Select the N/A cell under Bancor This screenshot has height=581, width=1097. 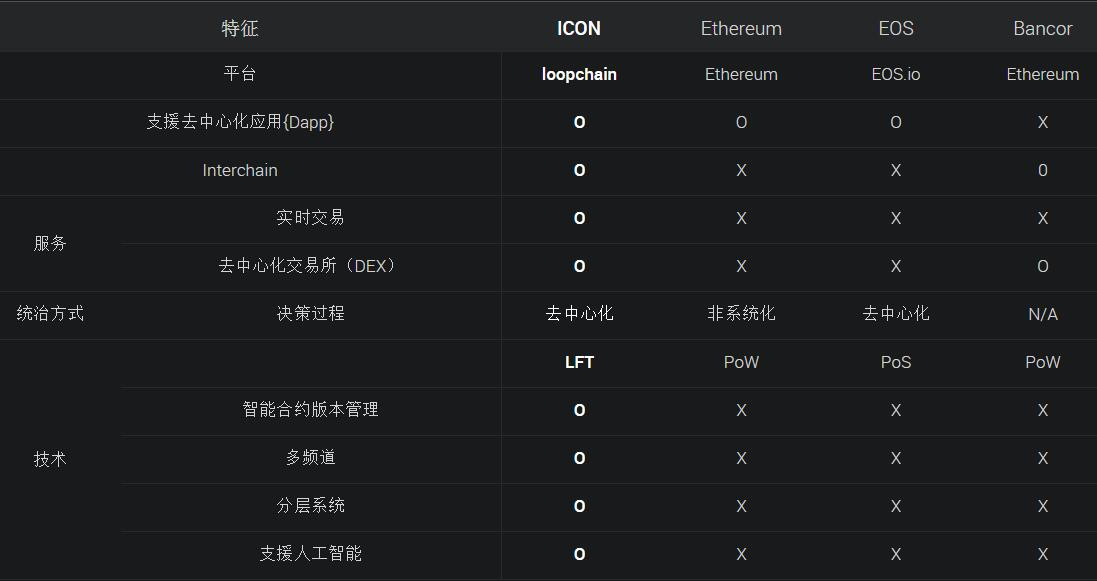click(1042, 314)
